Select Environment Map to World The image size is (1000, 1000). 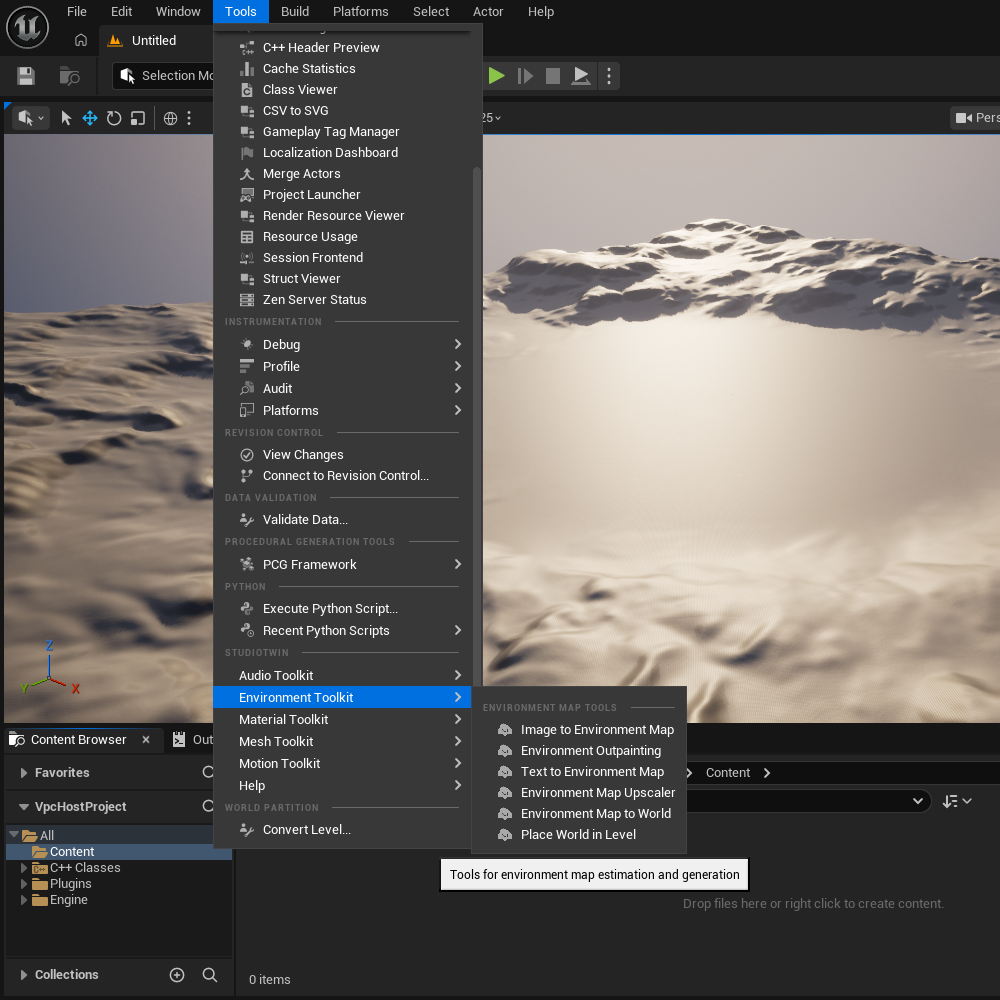tap(579, 814)
